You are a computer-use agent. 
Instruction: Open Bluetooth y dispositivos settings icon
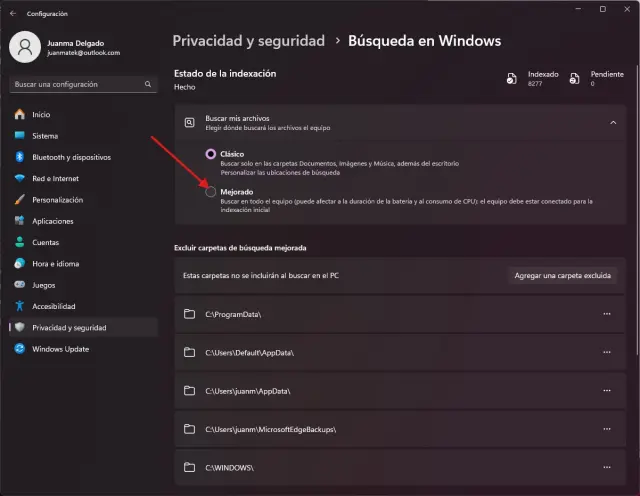(19, 157)
